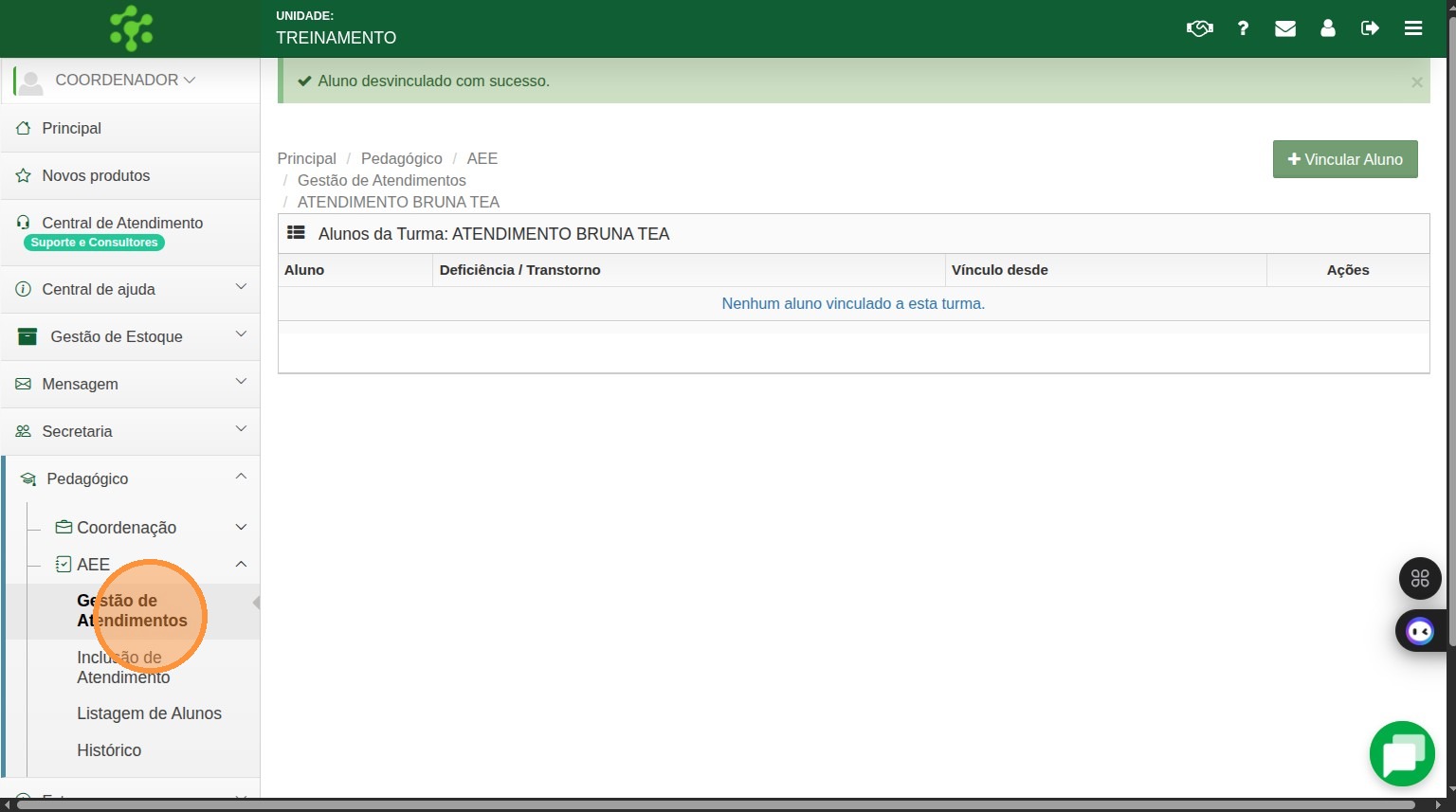The width and height of the screenshot is (1456, 812).
Task: Click the info icon beside Central de ajuda
Action: [x=24, y=289]
